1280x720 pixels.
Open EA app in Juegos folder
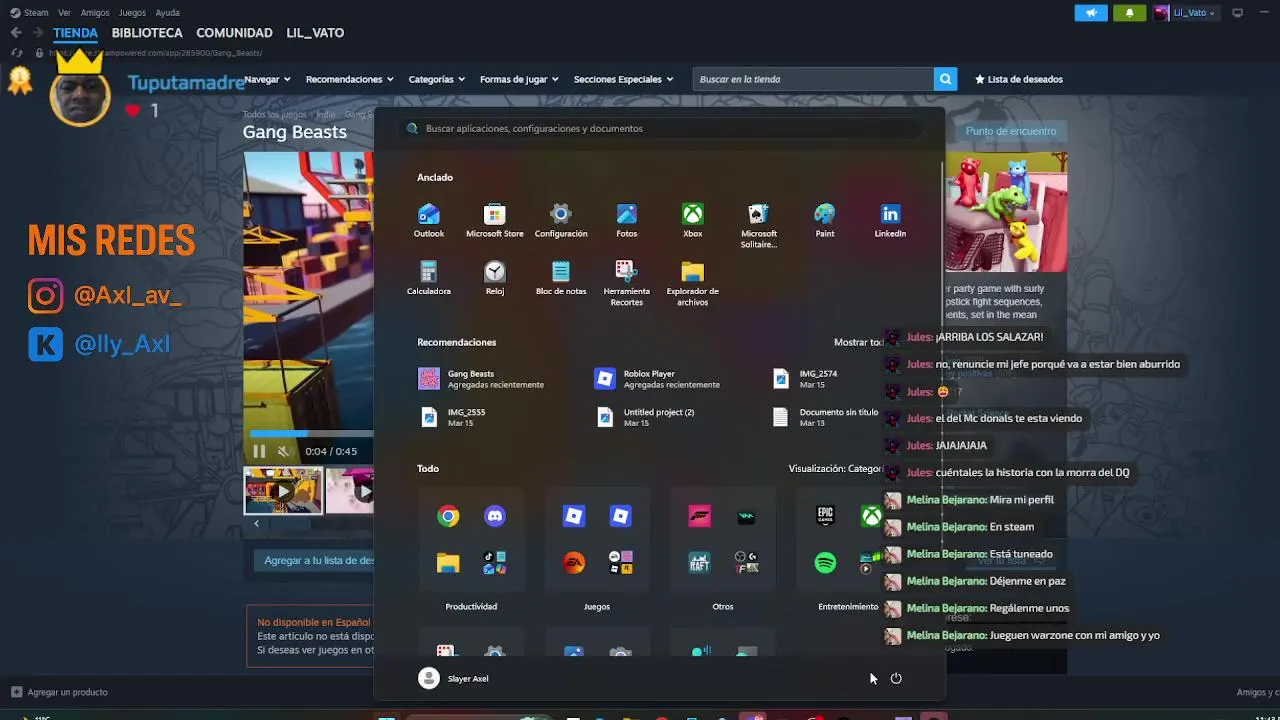pos(574,563)
